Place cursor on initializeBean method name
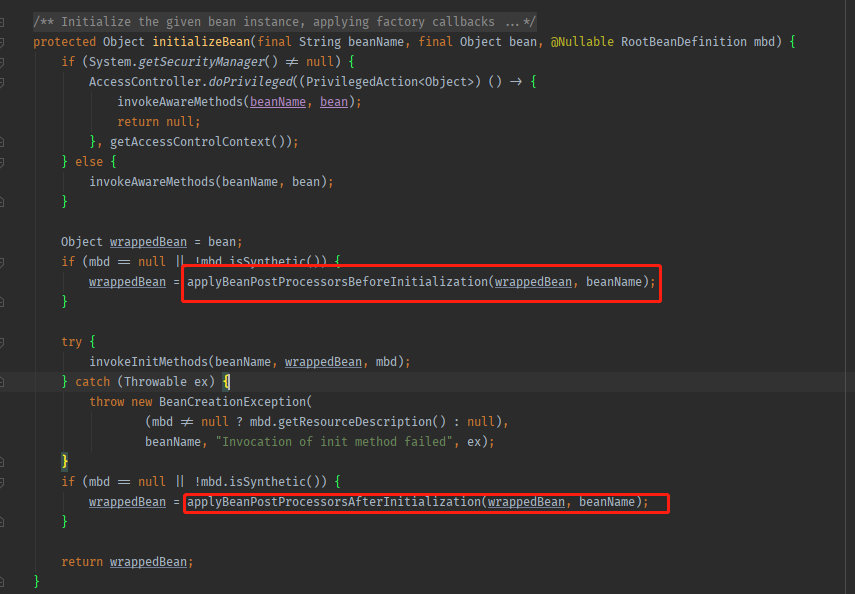The width and height of the screenshot is (855, 594). click(201, 42)
